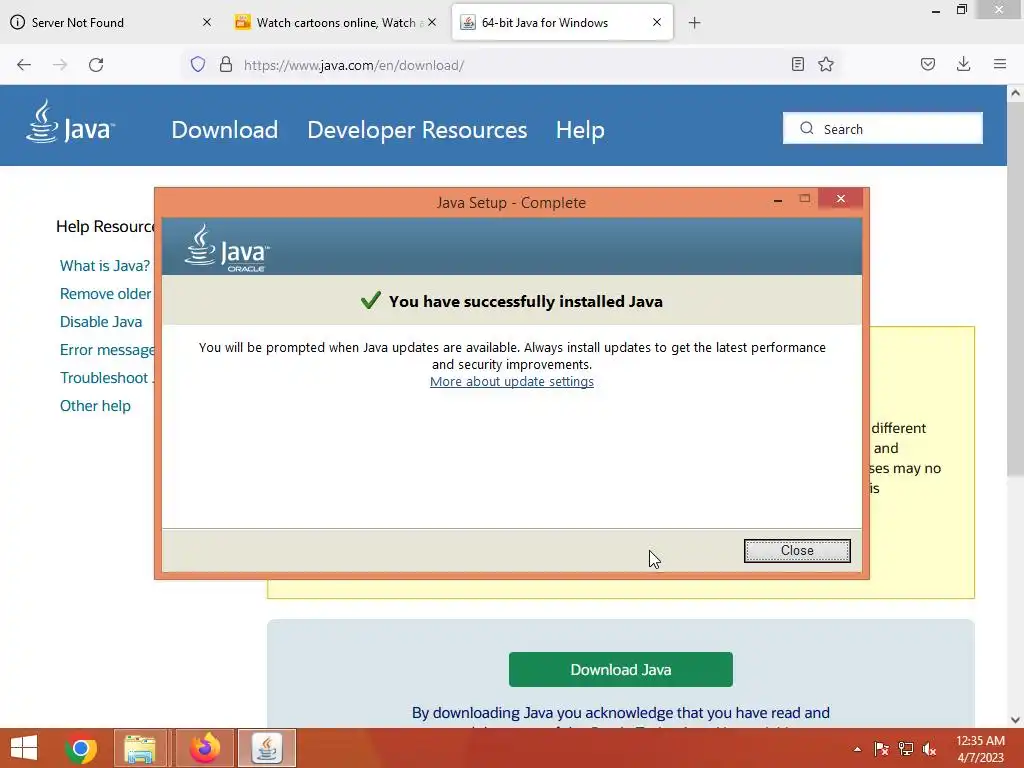The image size is (1024, 768).
Task: Click the Java logo in site header
Action: pos(71,121)
